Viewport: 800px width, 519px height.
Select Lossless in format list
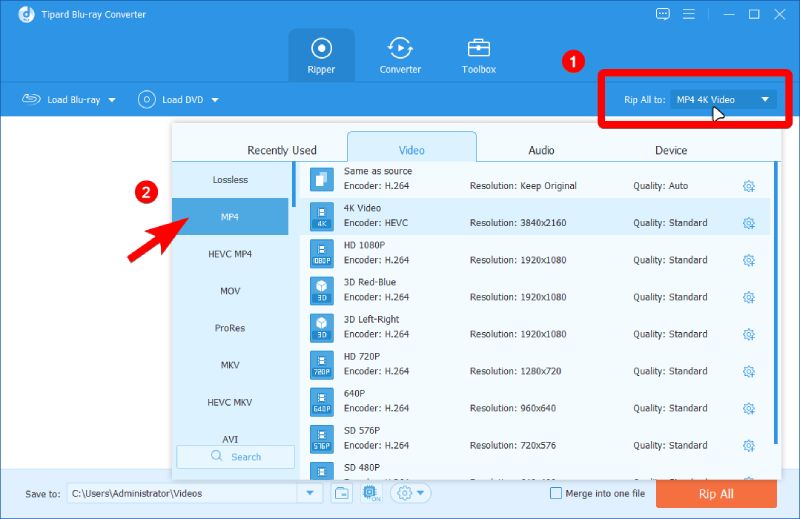230,180
